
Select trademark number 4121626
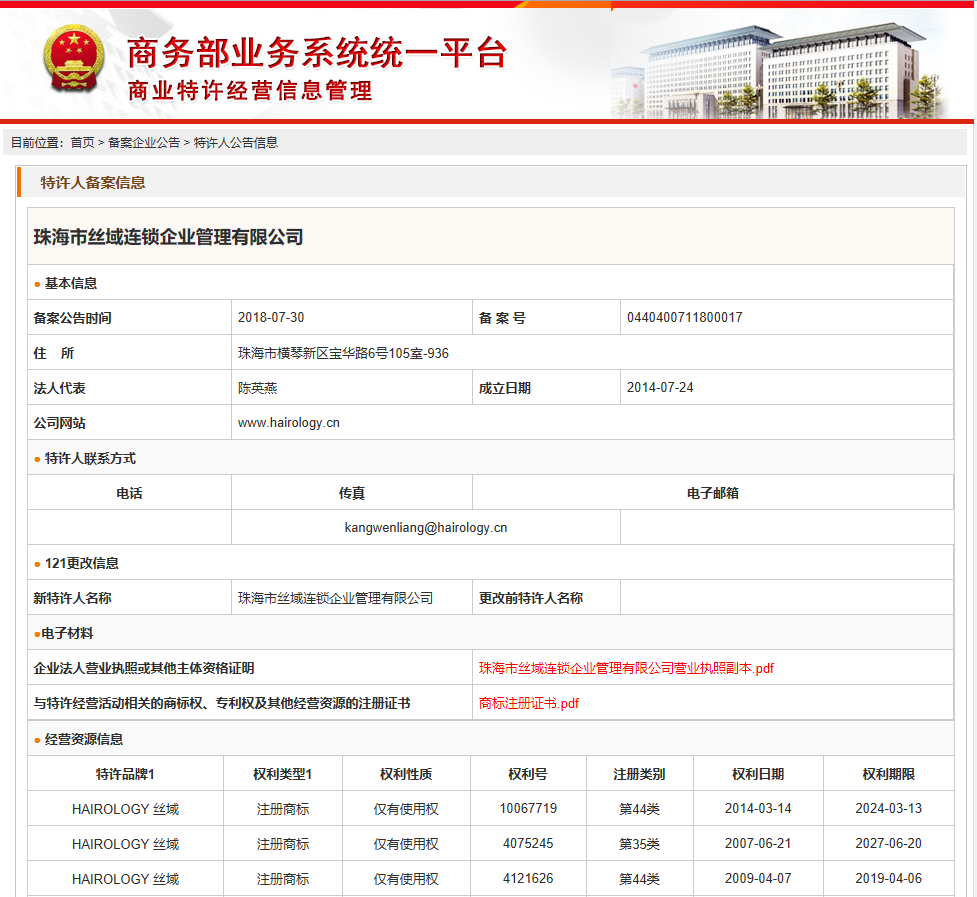(x=528, y=878)
